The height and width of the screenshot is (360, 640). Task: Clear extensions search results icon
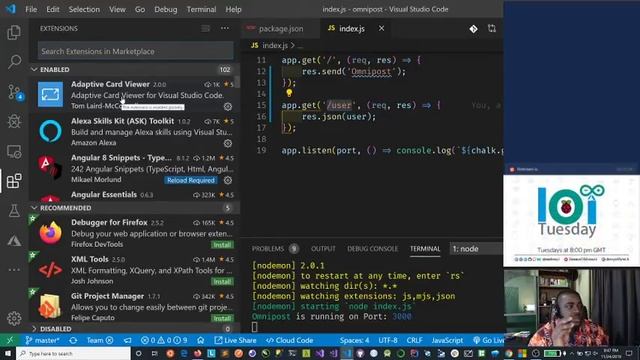tap(205, 28)
